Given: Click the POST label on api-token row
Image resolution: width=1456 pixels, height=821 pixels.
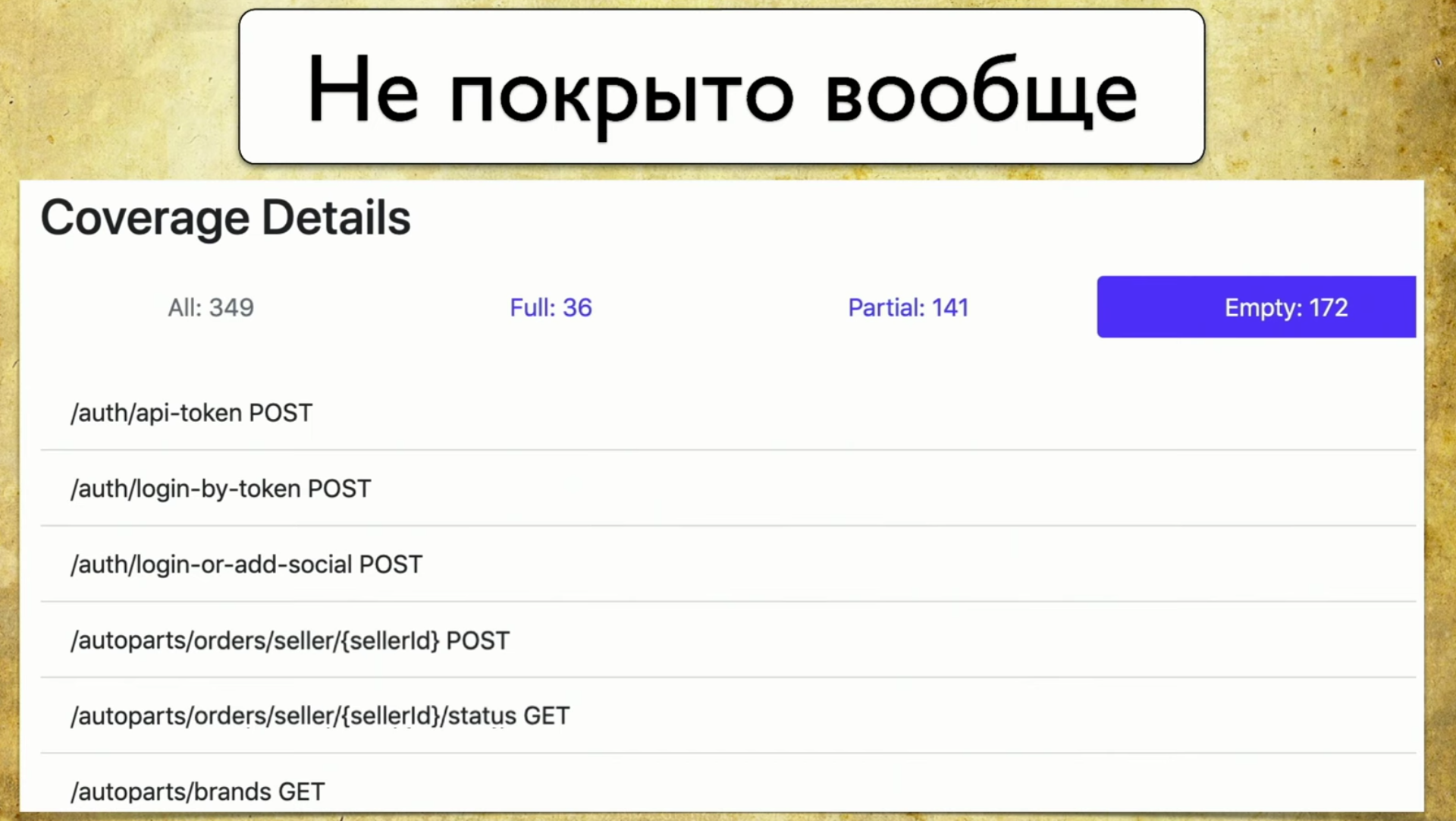Looking at the screenshot, I should (x=281, y=413).
